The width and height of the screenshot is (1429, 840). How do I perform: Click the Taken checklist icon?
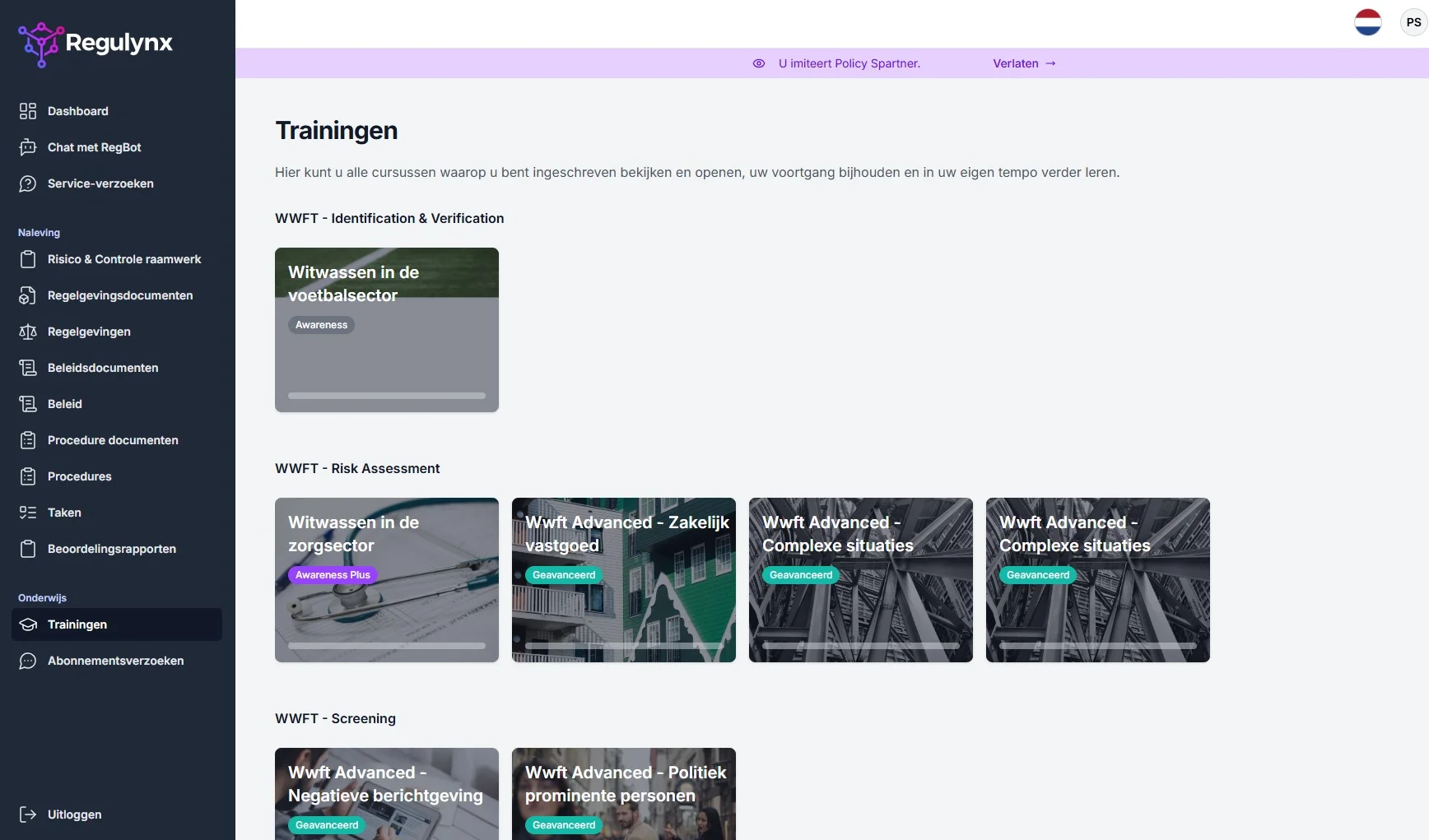(x=28, y=513)
